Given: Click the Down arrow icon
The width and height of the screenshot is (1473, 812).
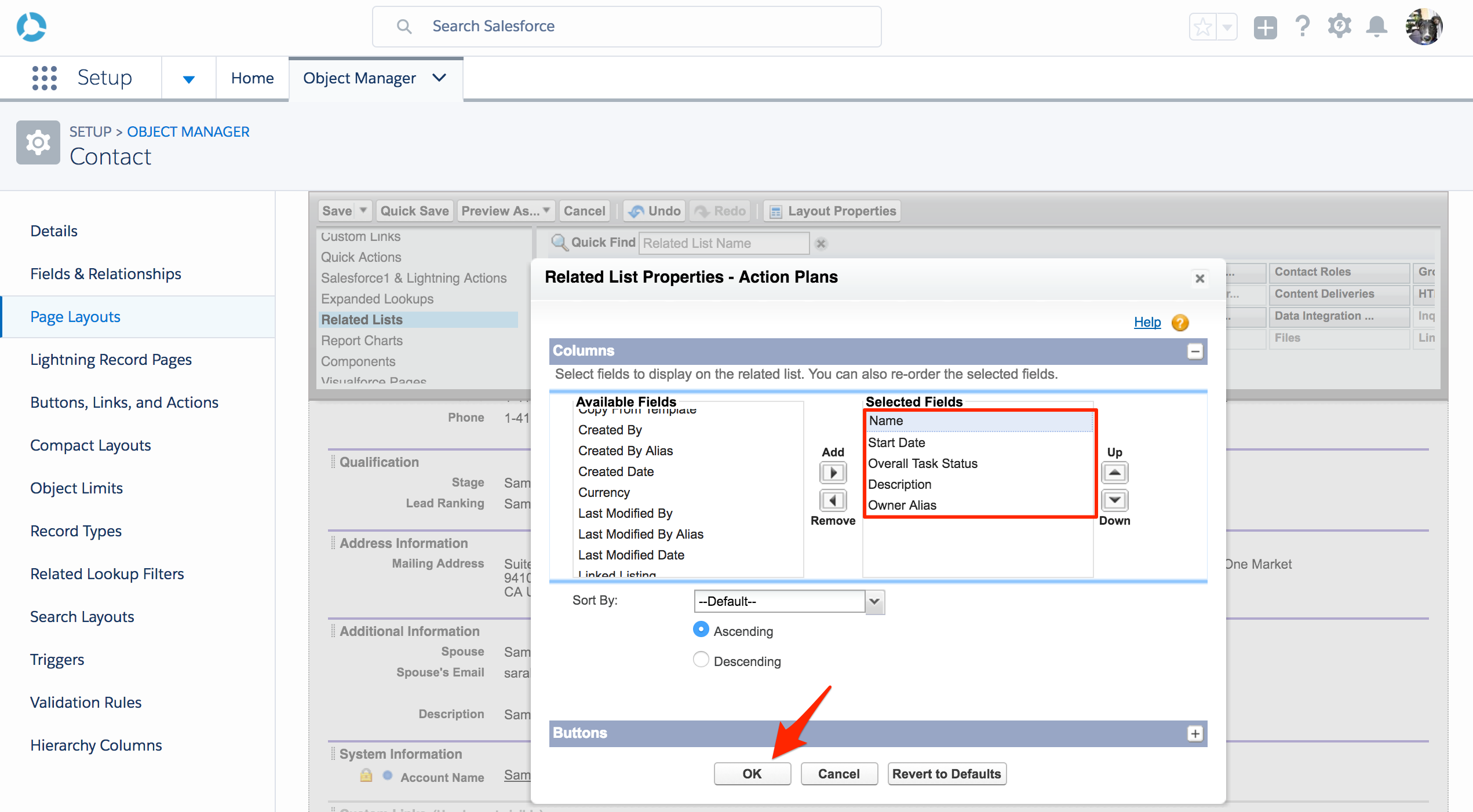Looking at the screenshot, I should 1114,500.
